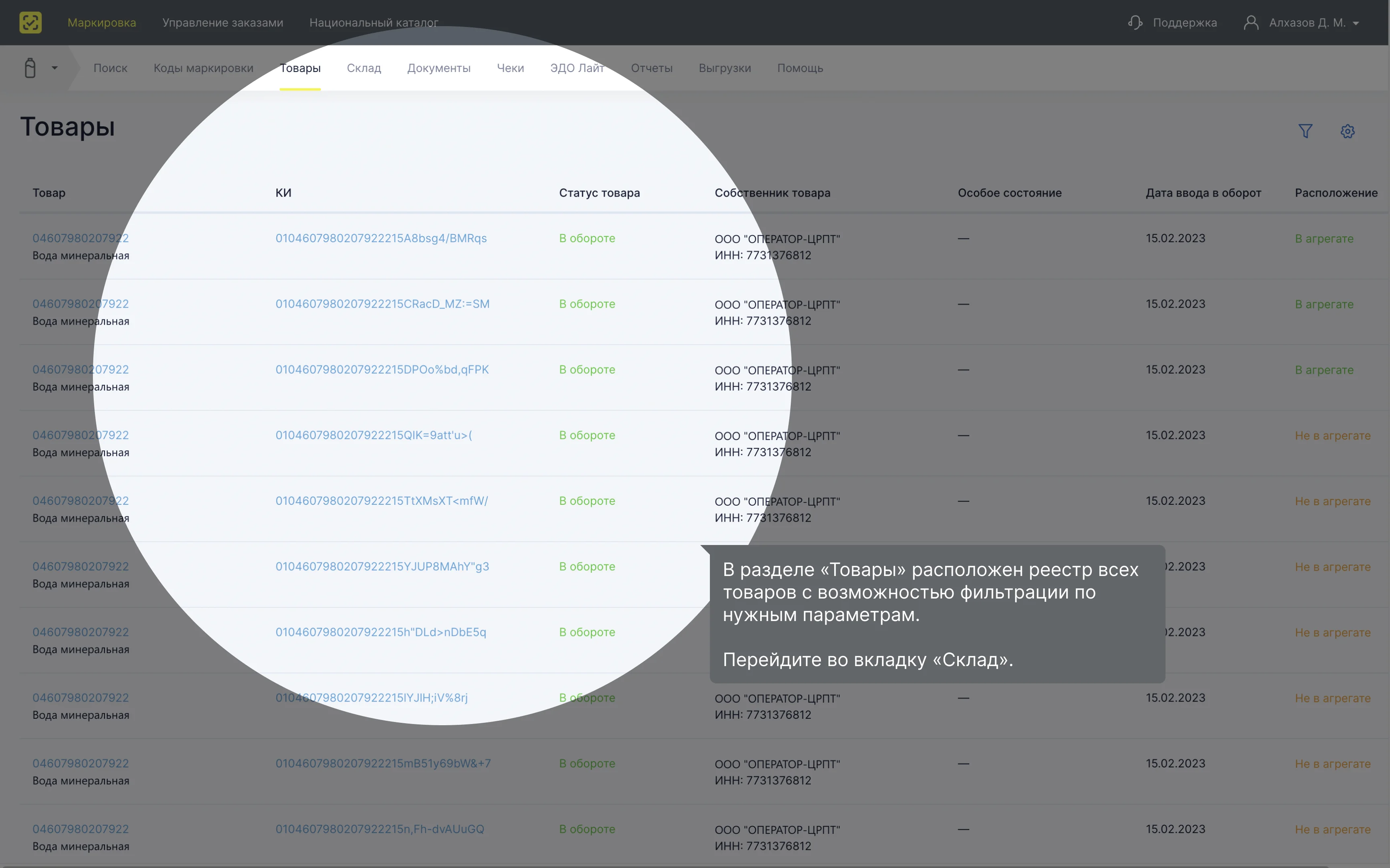Click Дата ввода в оборот column header
The height and width of the screenshot is (868, 1390).
tap(1203, 193)
